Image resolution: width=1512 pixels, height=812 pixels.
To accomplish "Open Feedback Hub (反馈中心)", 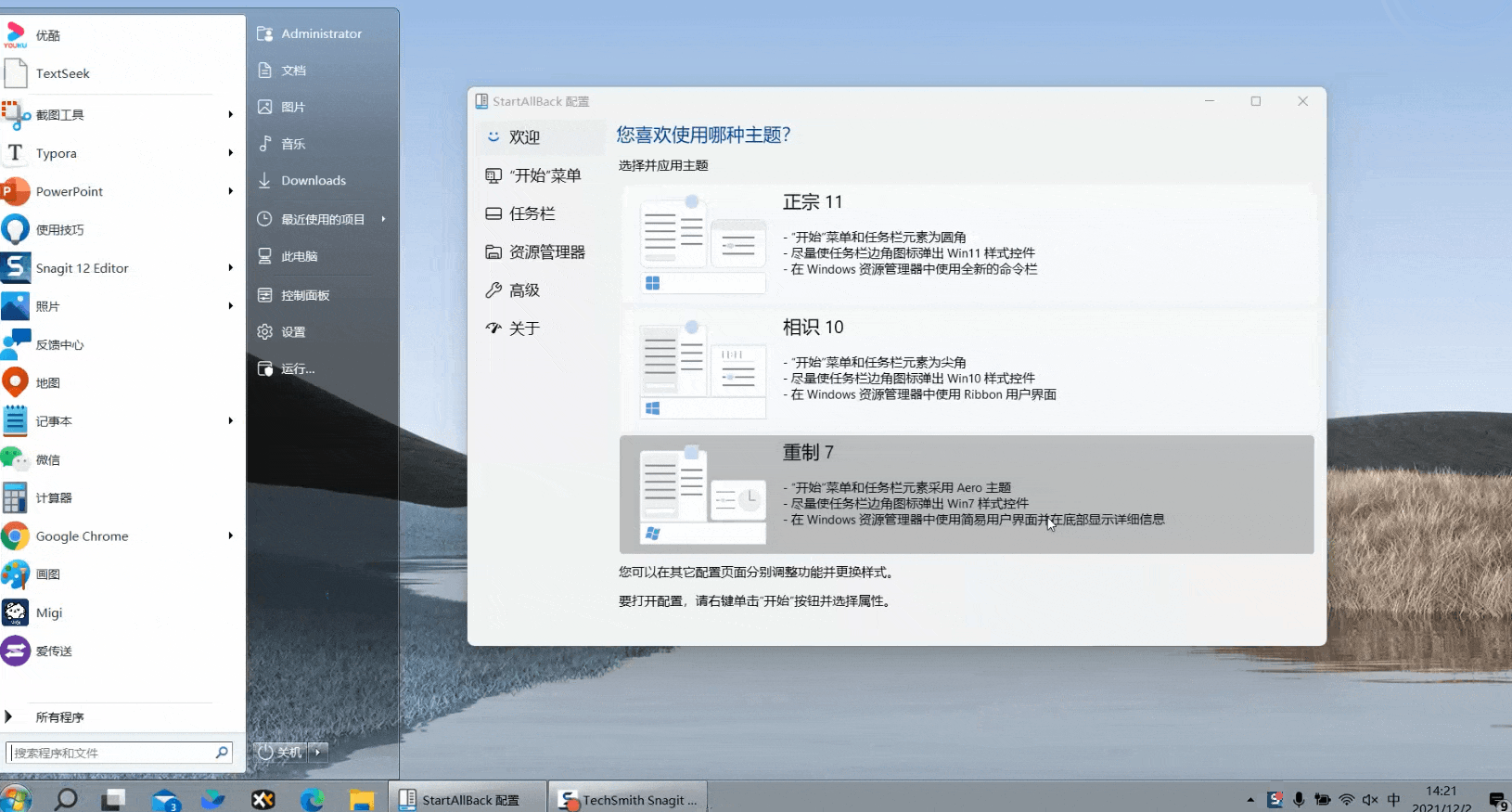I will point(121,344).
